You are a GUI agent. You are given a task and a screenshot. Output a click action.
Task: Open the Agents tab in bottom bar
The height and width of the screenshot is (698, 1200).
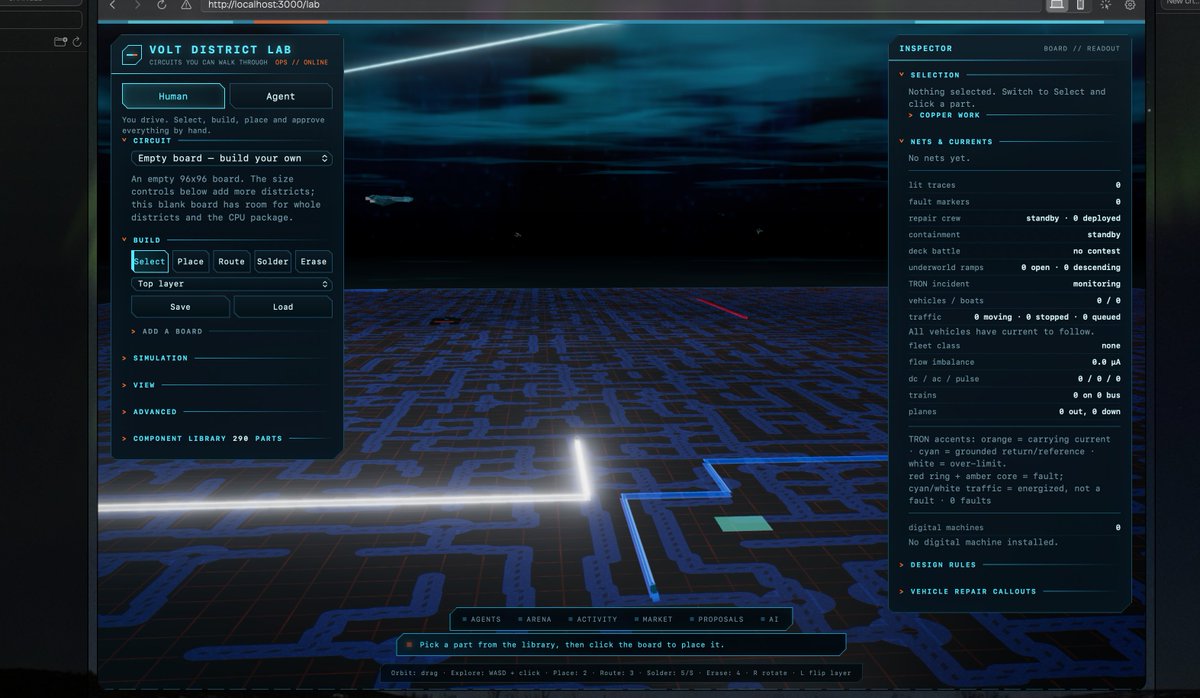[482, 619]
